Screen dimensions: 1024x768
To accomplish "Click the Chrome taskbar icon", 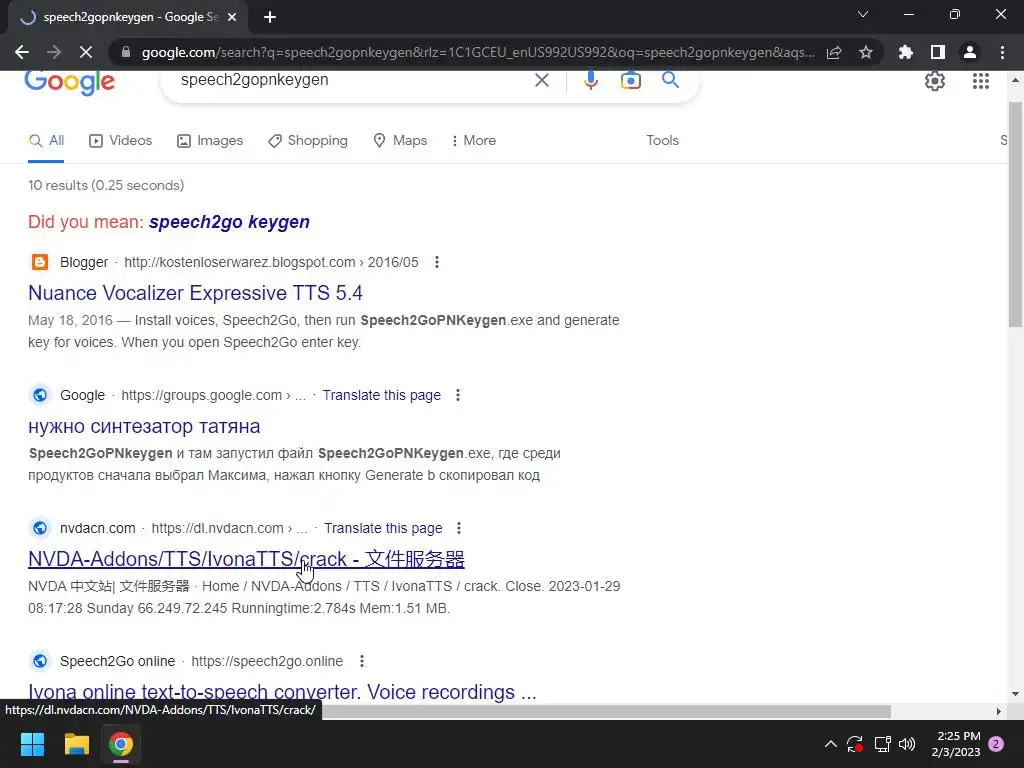I will [121, 744].
